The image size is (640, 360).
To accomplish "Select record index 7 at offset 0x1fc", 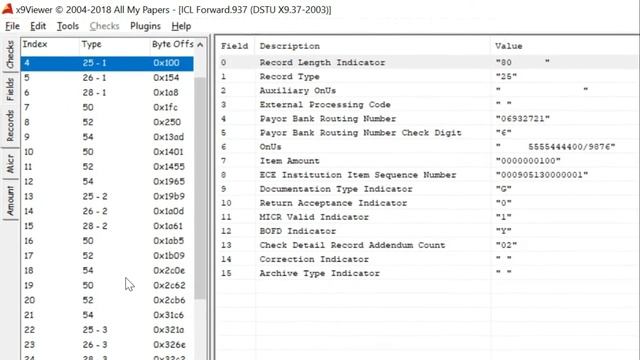I will (x=107, y=107).
